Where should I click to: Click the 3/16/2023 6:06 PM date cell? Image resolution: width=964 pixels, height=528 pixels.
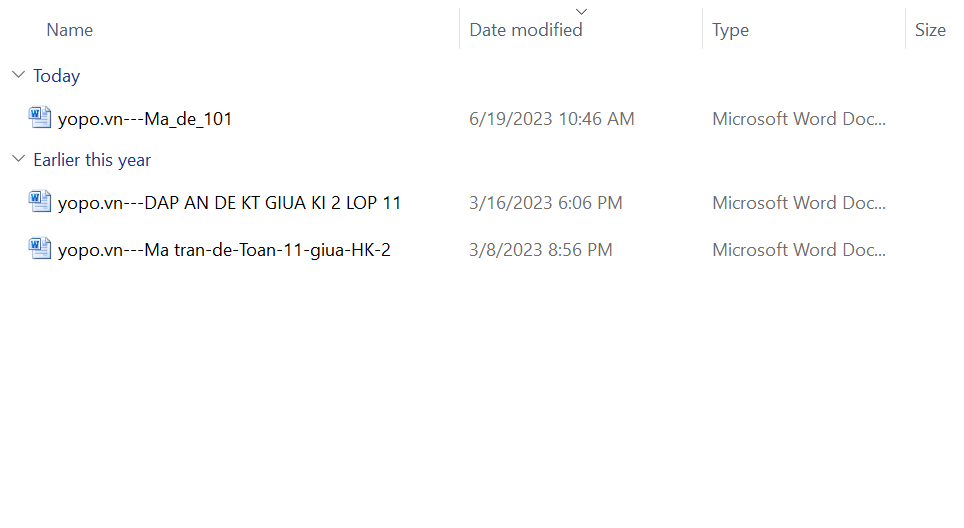[546, 203]
